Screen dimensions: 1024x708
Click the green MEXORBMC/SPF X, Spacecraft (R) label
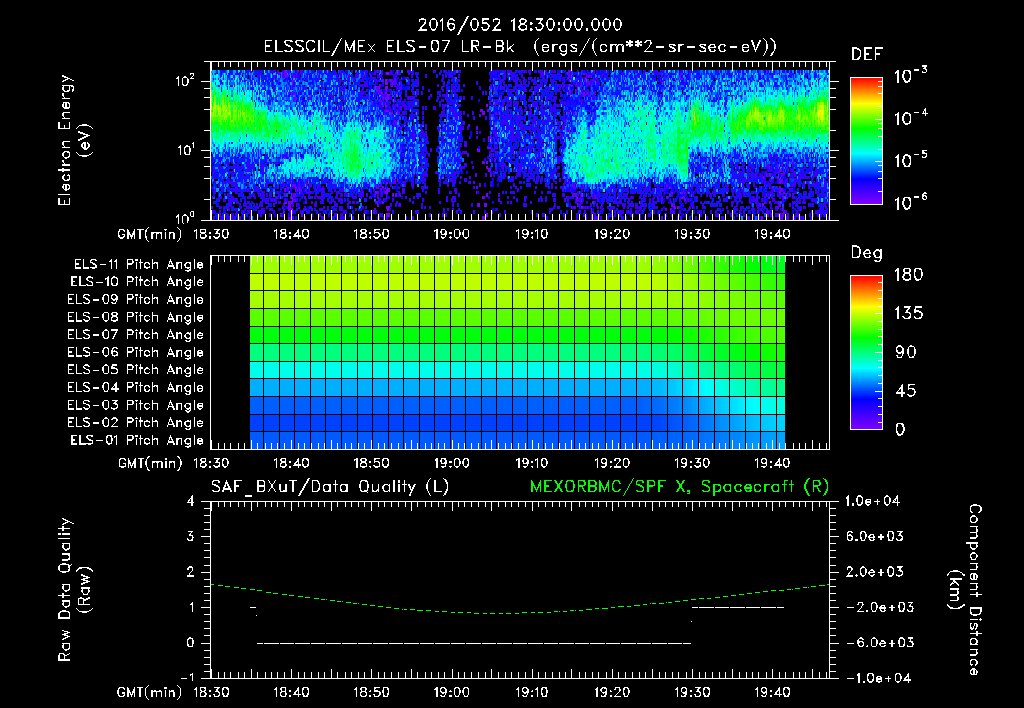679,487
